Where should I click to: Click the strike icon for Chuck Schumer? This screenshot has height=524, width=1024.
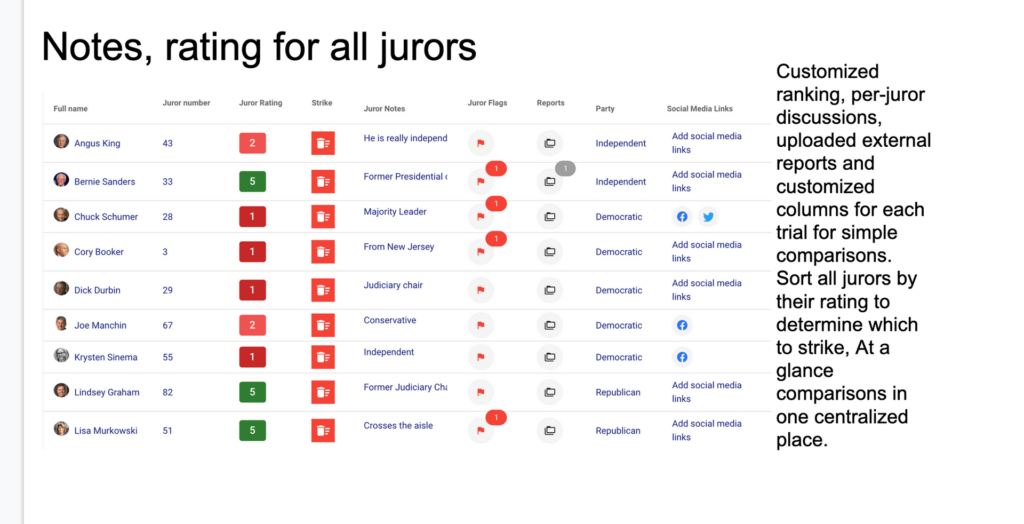[x=323, y=217]
